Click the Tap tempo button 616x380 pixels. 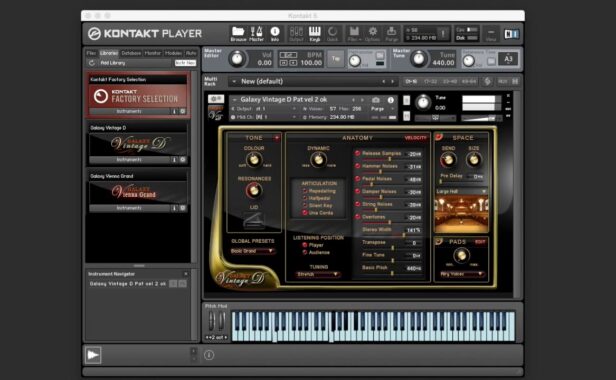pos(336,59)
